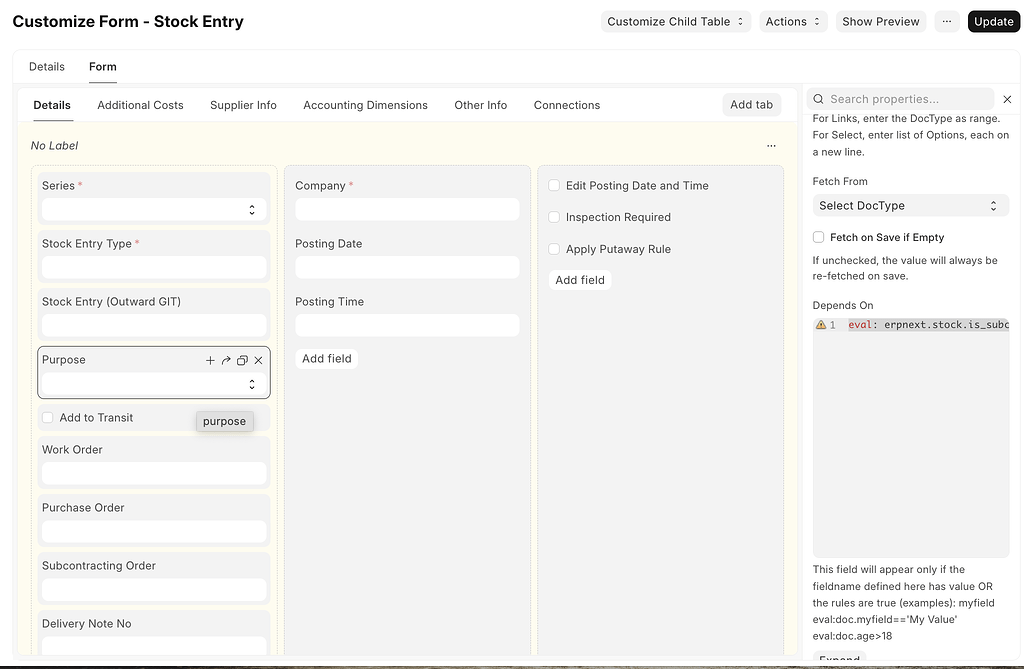Click the Update button

[993, 20]
